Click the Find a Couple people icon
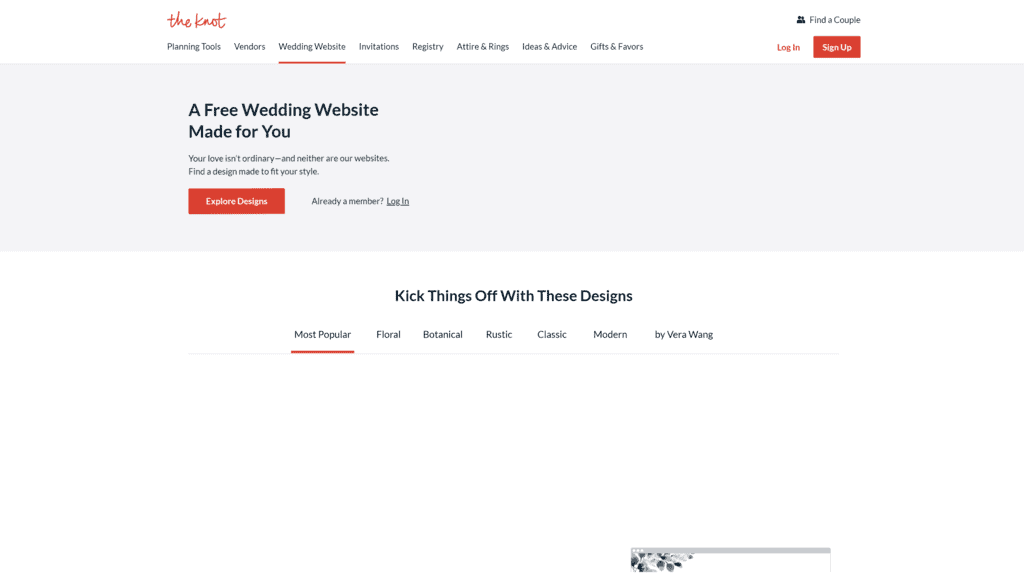 pos(801,20)
